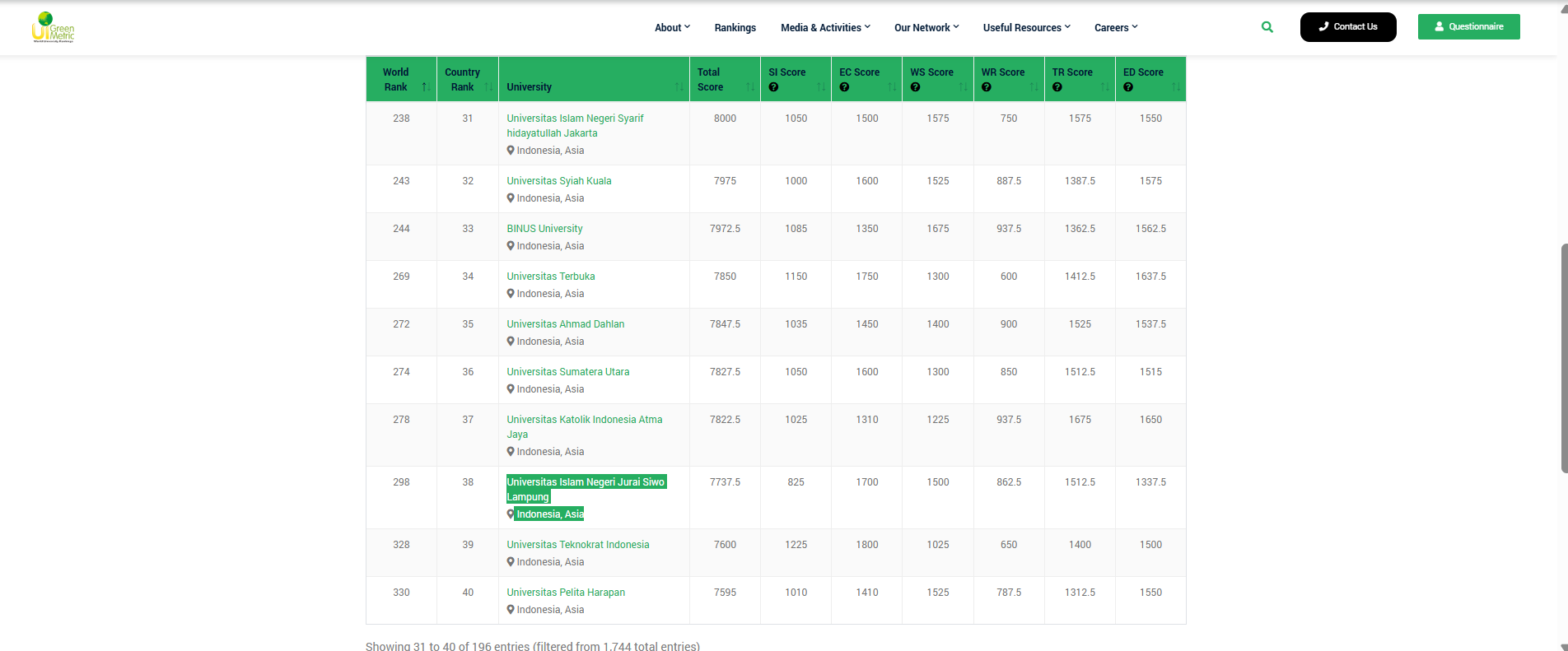The image size is (1568, 651).
Task: Sort by TR Score arrows icon
Action: click(x=1105, y=87)
